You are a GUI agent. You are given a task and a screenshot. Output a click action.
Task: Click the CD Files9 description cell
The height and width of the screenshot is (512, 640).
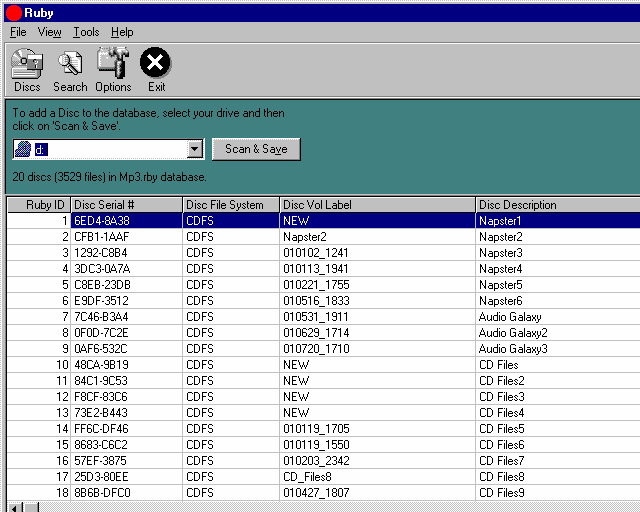point(558,493)
